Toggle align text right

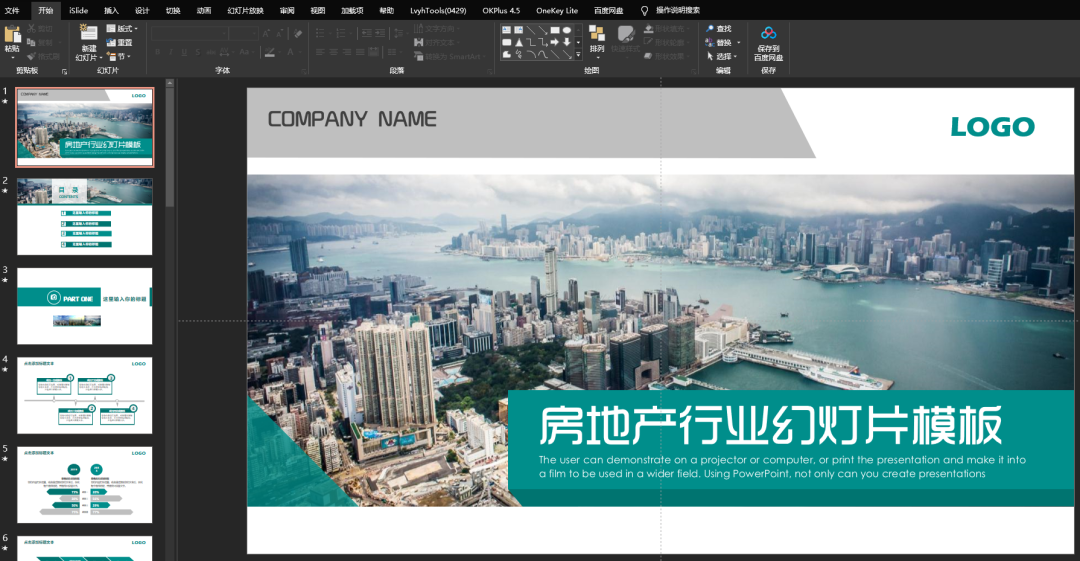pyautogui.click(x=346, y=52)
